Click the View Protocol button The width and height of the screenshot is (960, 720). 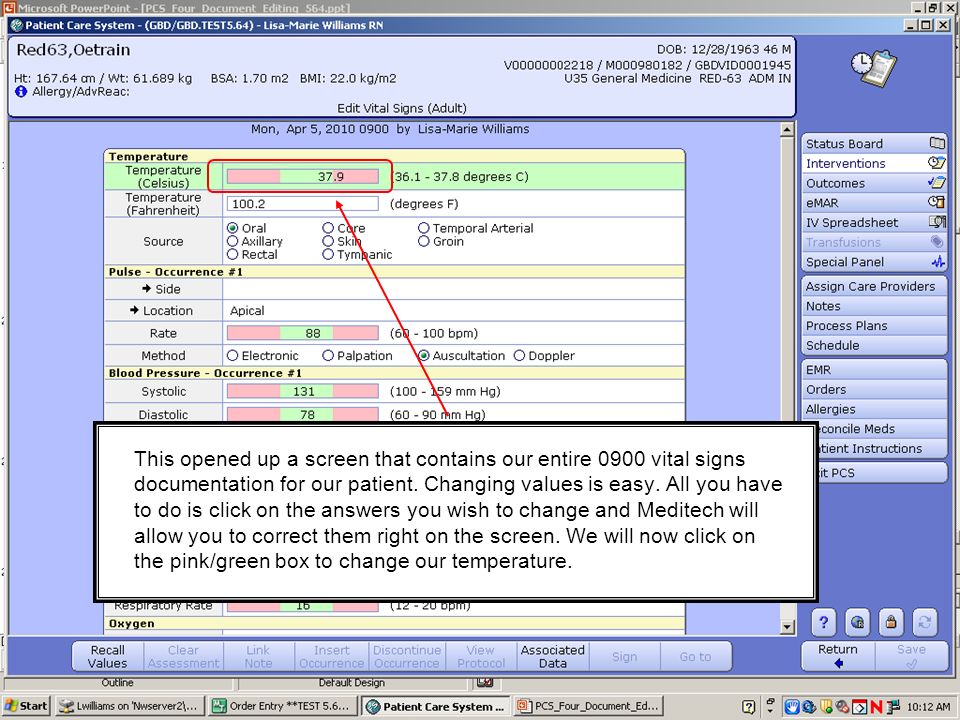pos(481,656)
